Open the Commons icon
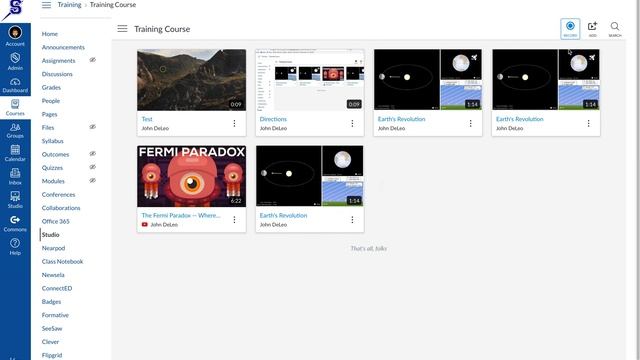This screenshot has width=640, height=360. tap(15, 224)
